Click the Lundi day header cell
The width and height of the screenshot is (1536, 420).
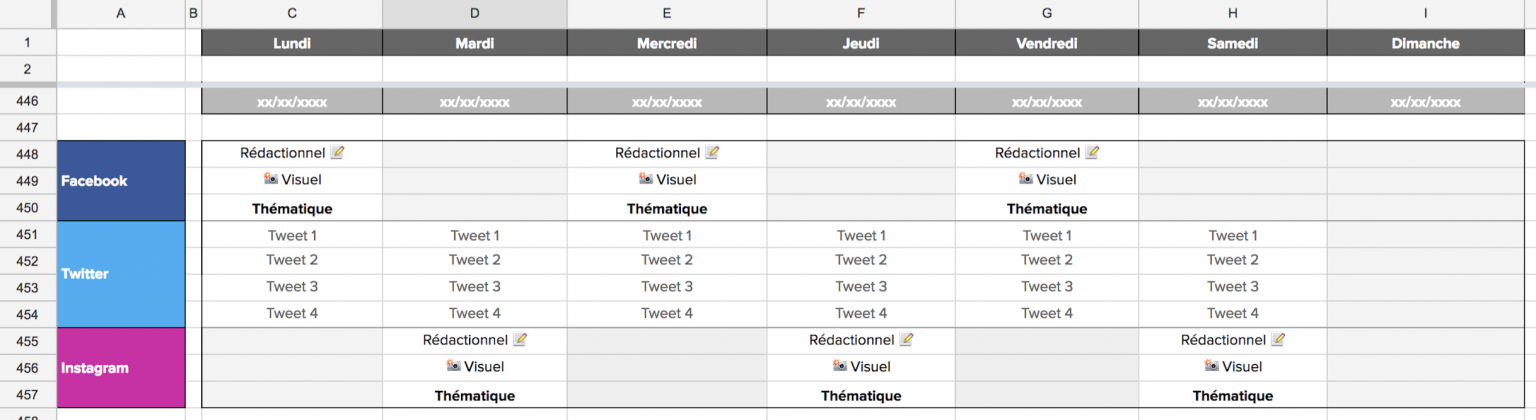tap(291, 43)
